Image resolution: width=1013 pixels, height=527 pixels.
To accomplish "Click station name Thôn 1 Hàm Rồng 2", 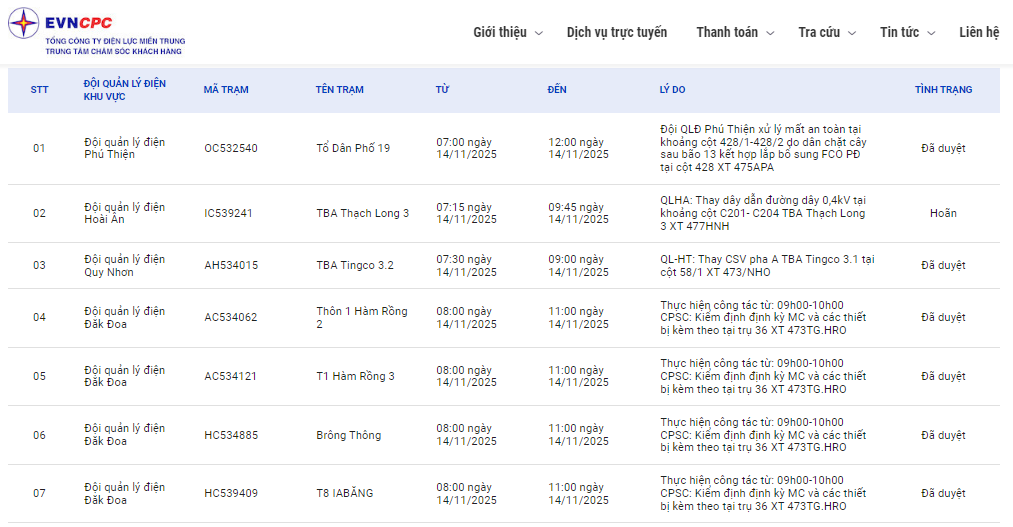I will [x=362, y=318].
